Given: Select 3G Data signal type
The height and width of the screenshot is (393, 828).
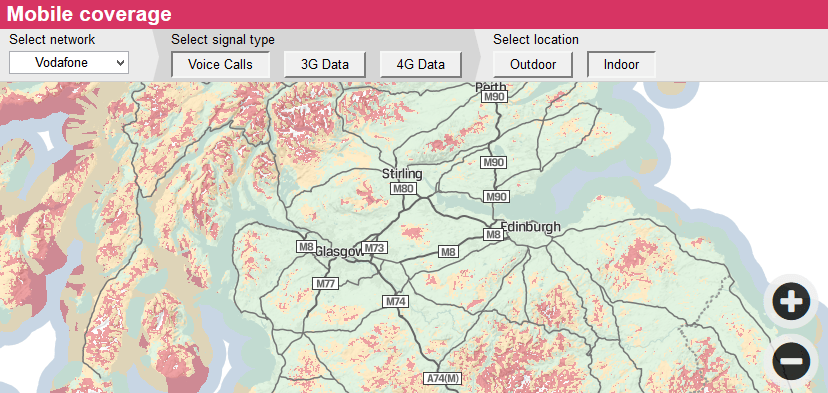Looking at the screenshot, I should 325,64.
